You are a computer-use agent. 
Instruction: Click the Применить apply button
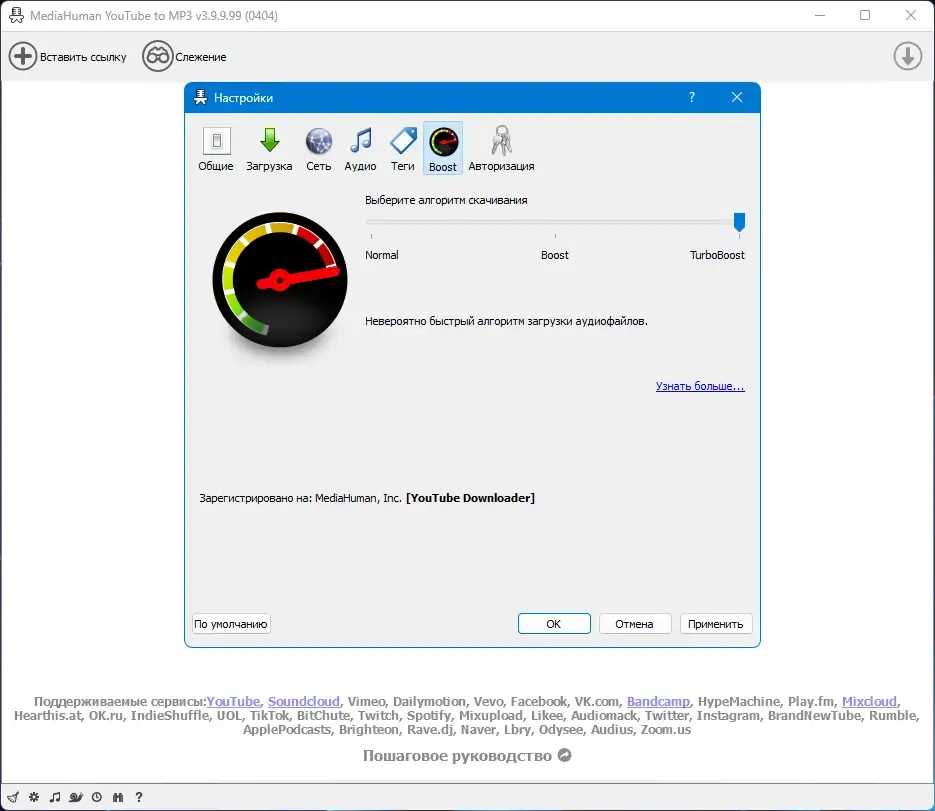click(x=716, y=624)
